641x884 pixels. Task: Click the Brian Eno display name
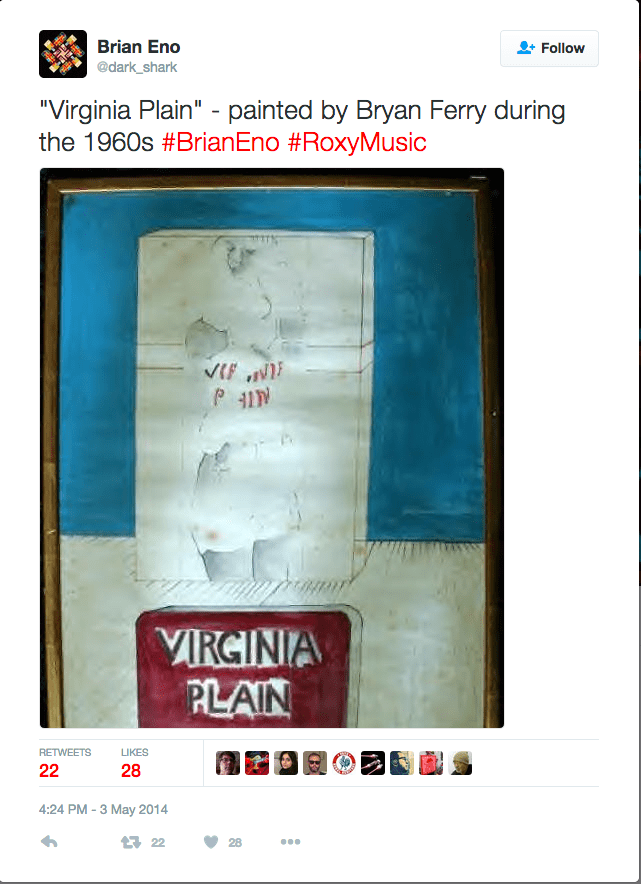coord(139,47)
